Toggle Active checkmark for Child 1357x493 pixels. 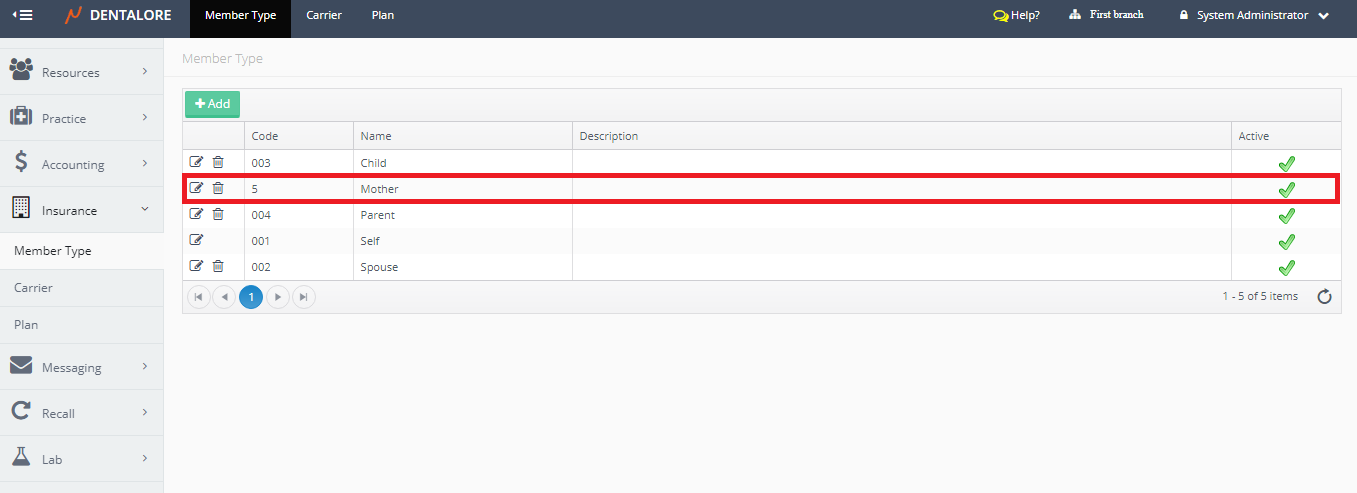pos(1286,163)
